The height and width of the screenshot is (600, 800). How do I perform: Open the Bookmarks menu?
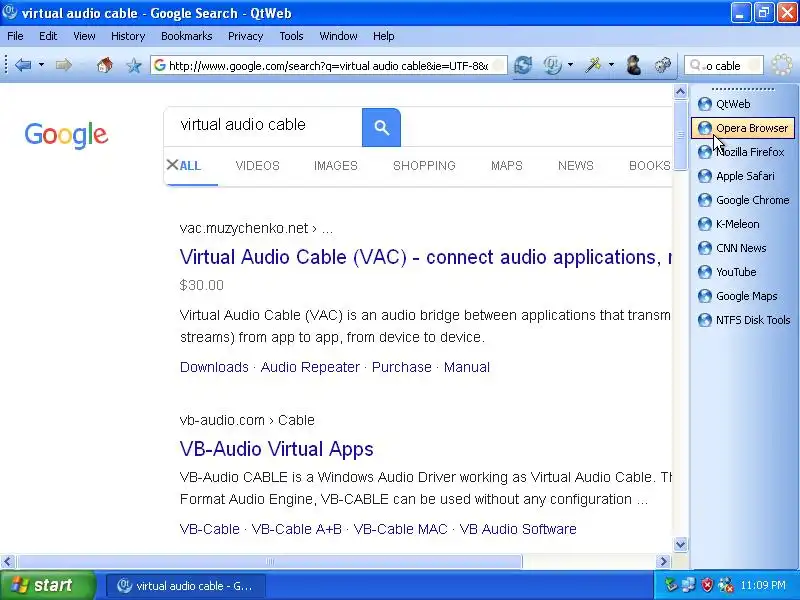coord(187,36)
